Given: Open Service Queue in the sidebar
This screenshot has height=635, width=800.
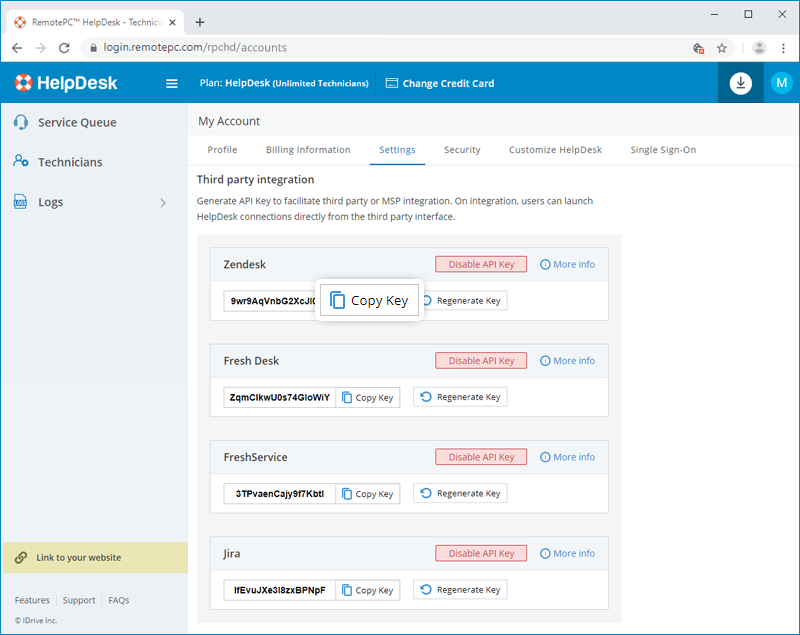Looking at the screenshot, I should point(77,122).
